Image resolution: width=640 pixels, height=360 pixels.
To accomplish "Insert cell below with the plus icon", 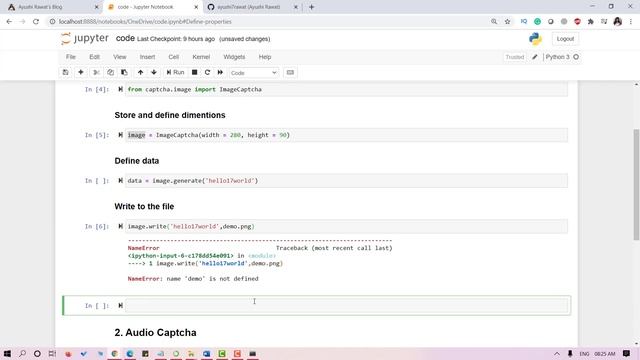I will click(81, 73).
